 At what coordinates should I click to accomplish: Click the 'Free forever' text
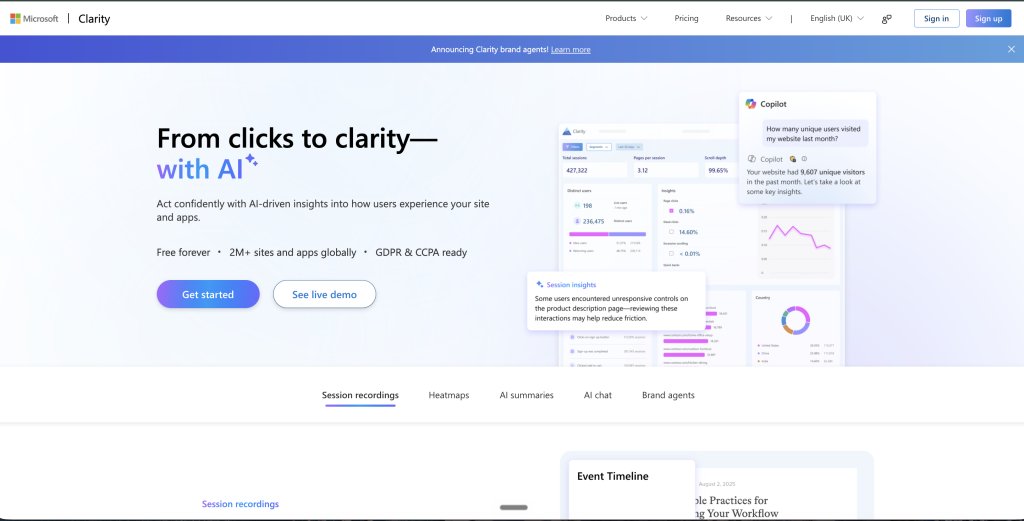[184, 253]
